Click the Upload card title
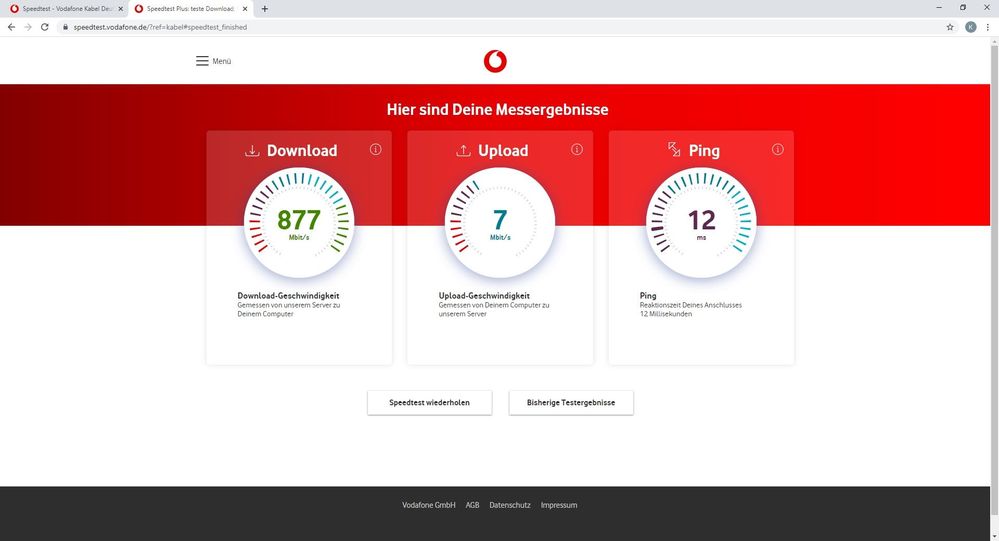The image size is (999, 541). click(x=503, y=150)
